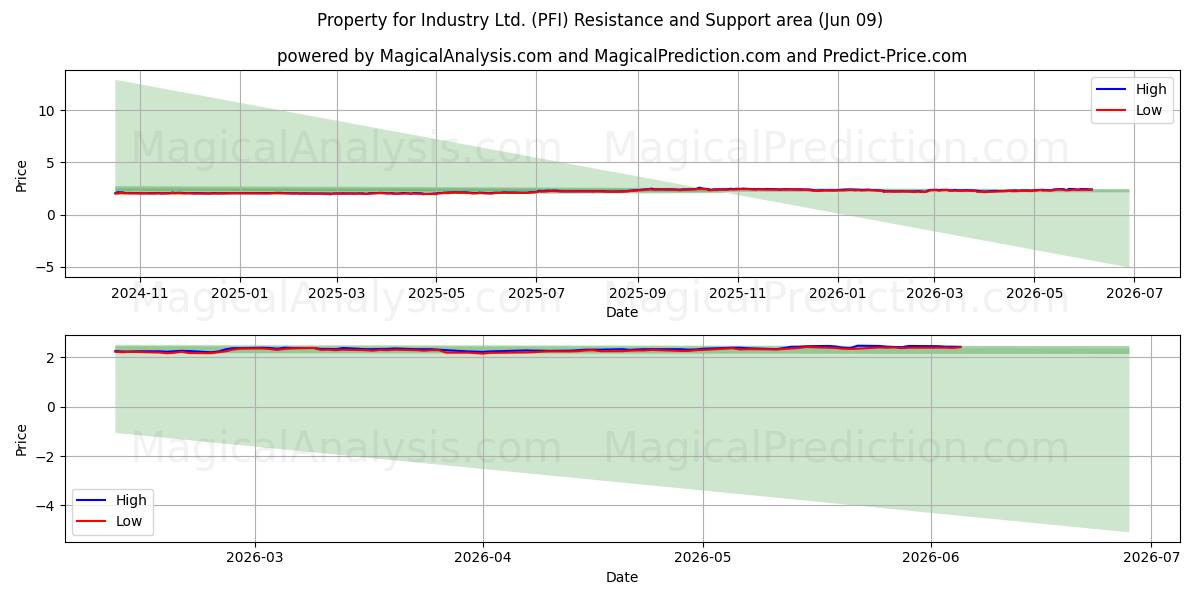Click the '2025-03' x-axis label in the top chart

click(x=337, y=294)
